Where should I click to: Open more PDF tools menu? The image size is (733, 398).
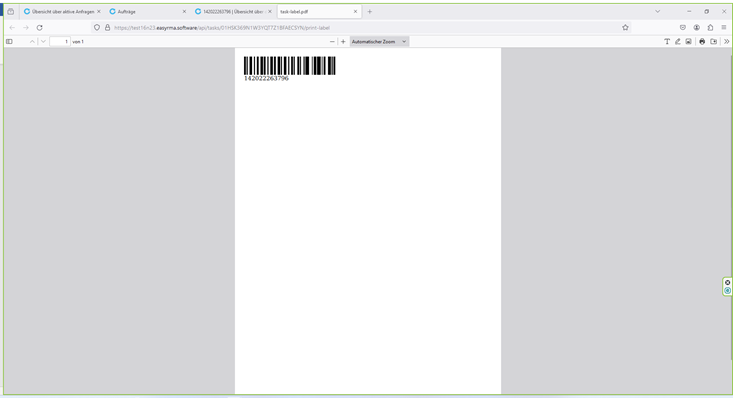tap(726, 42)
